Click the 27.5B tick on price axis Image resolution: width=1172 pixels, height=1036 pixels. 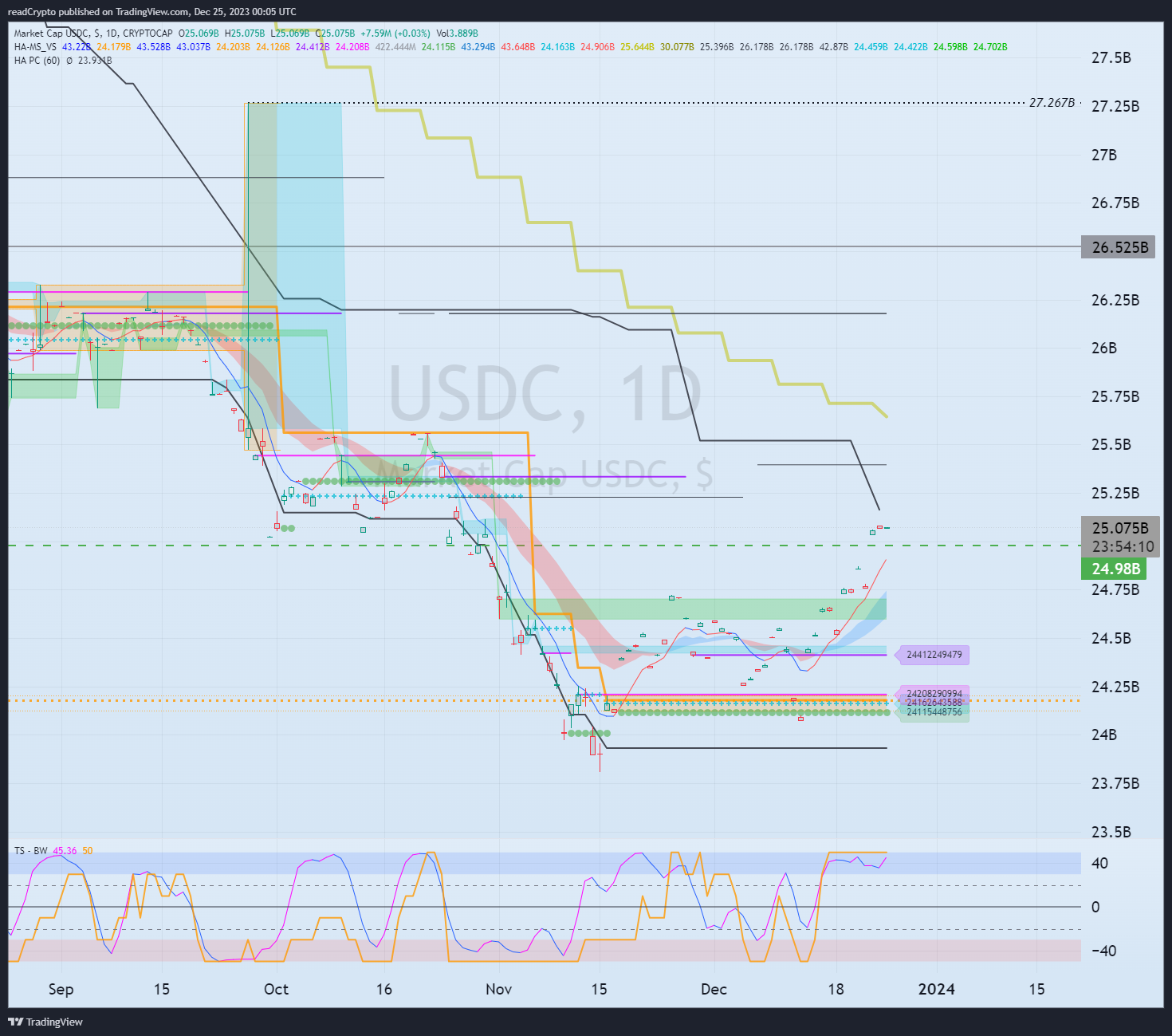click(1111, 57)
